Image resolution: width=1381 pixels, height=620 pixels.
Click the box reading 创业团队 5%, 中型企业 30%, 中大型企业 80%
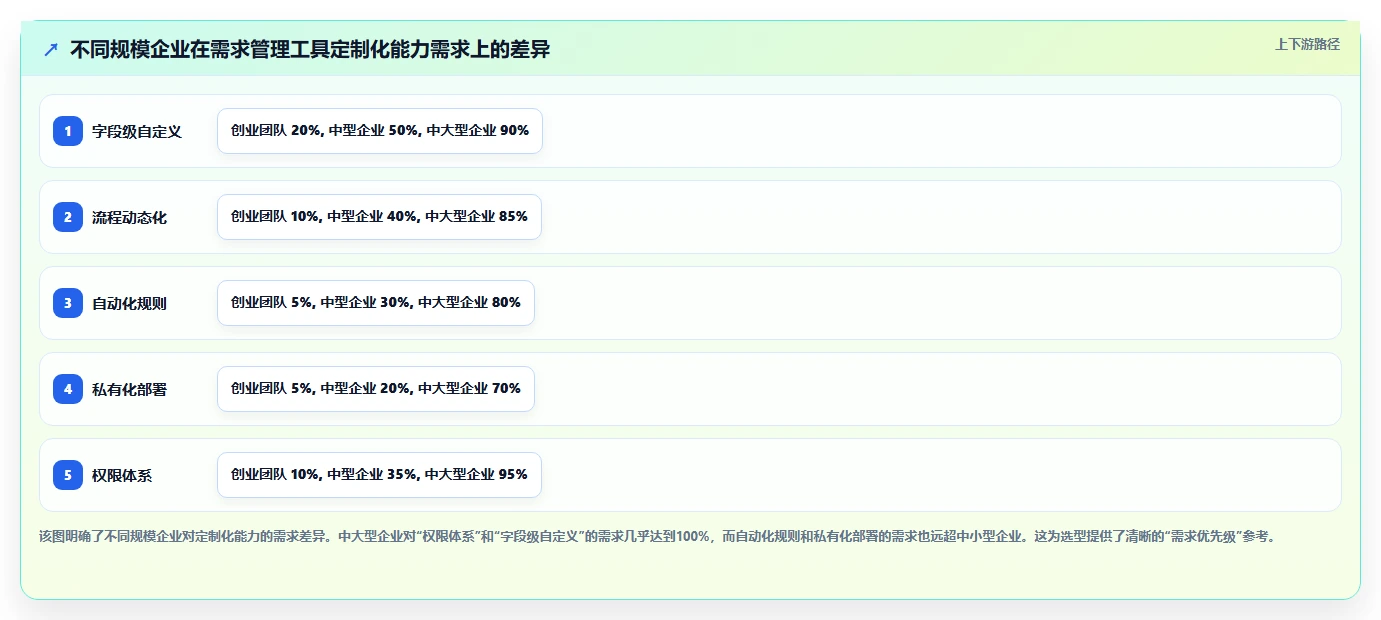(x=376, y=303)
